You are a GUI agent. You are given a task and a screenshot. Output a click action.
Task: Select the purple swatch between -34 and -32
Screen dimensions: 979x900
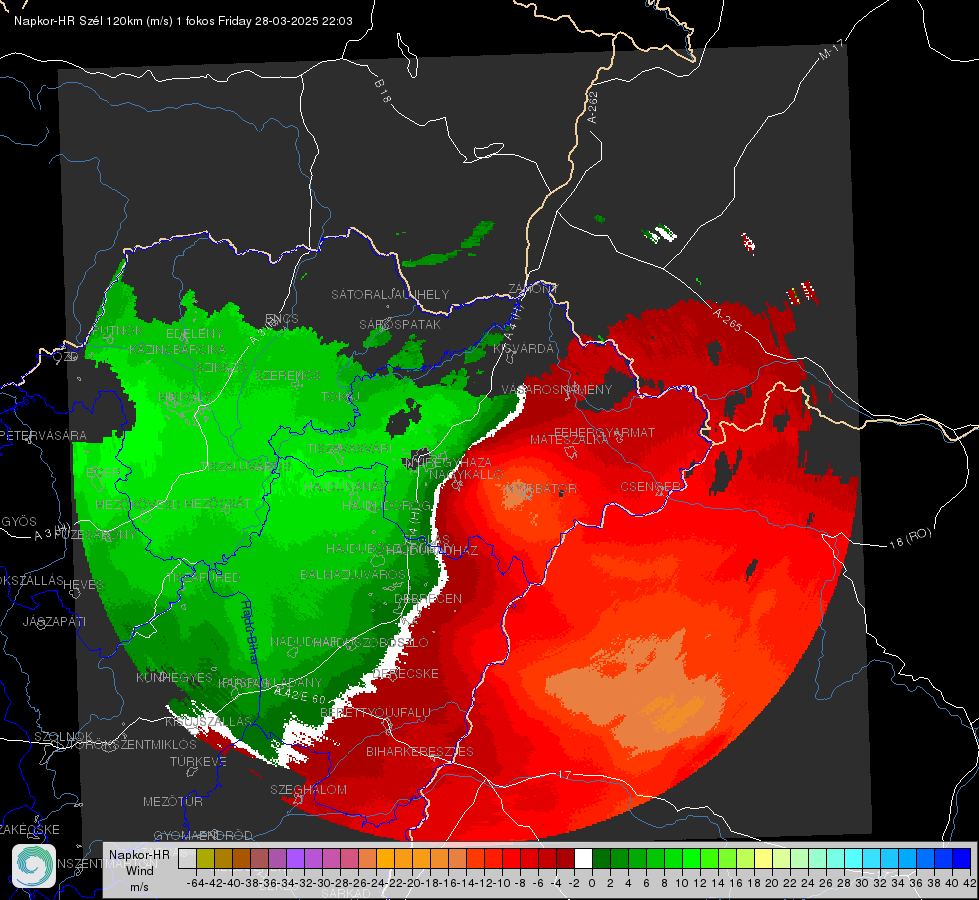[x=295, y=858]
